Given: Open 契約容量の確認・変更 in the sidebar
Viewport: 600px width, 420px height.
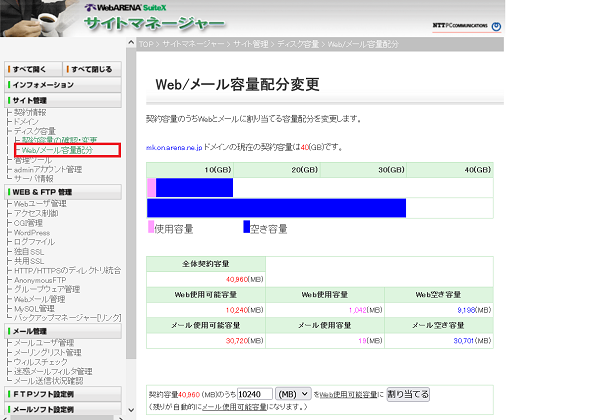Looking at the screenshot, I should [60, 140].
